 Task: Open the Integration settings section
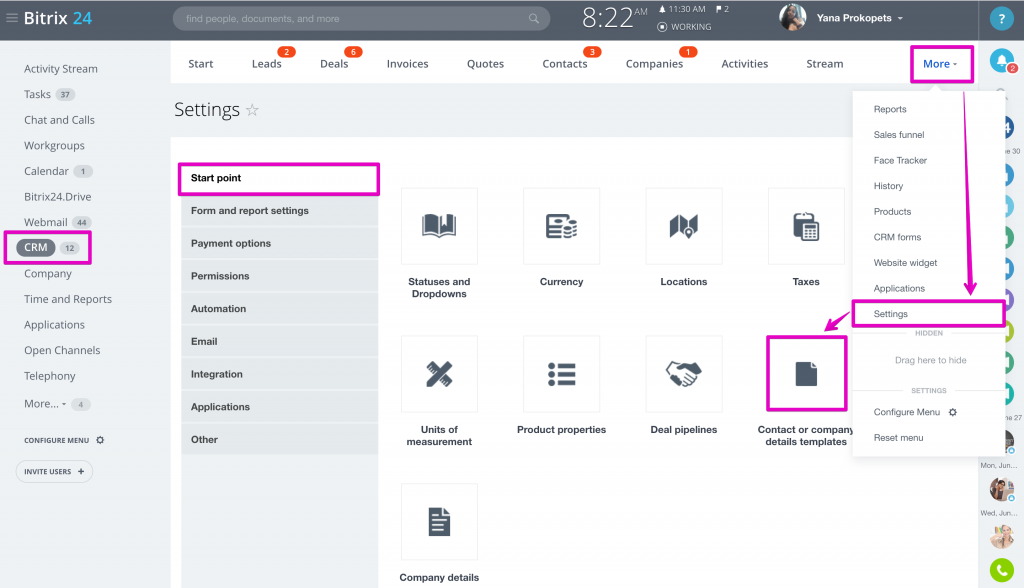coord(280,374)
